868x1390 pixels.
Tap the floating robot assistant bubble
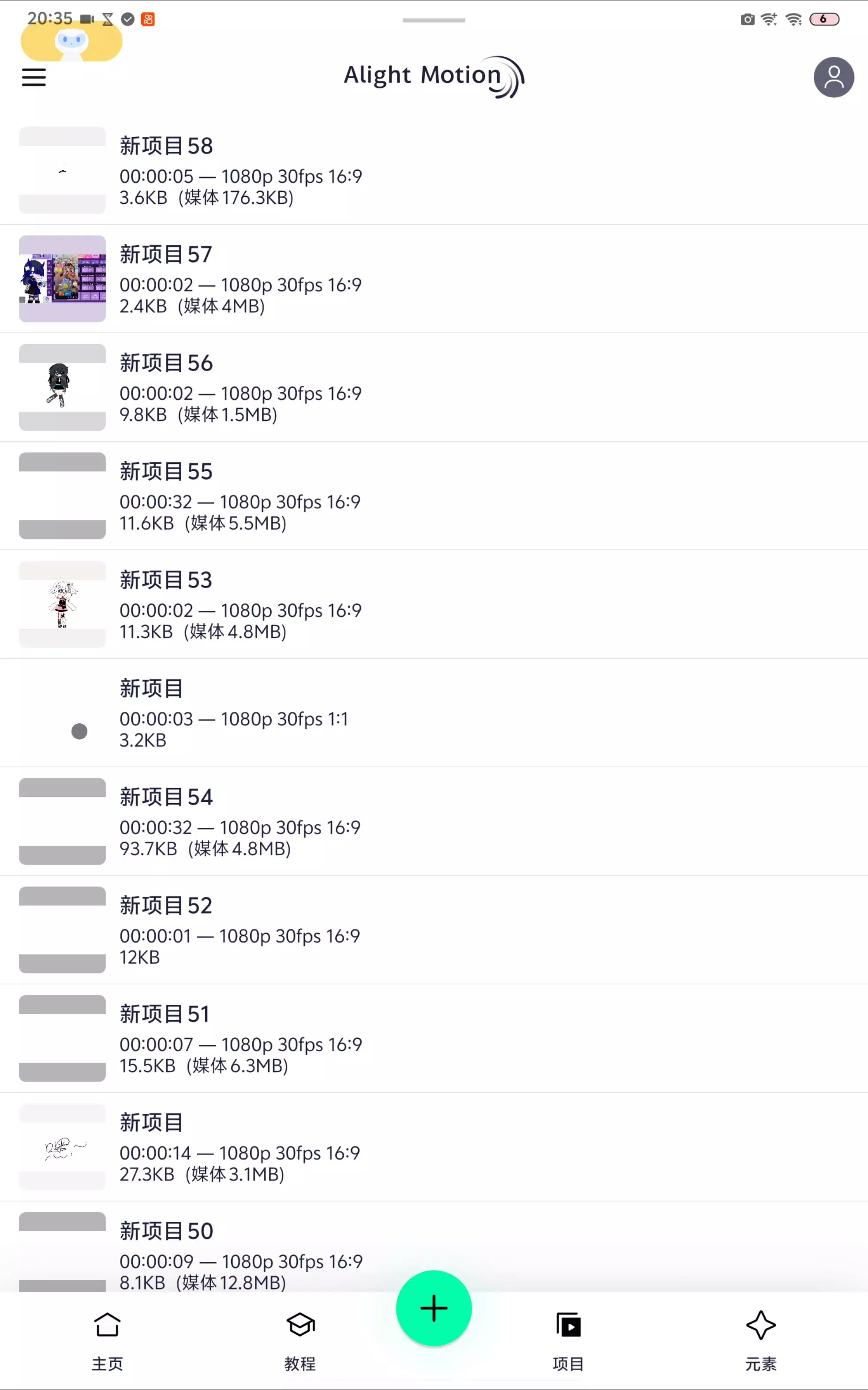(71, 42)
